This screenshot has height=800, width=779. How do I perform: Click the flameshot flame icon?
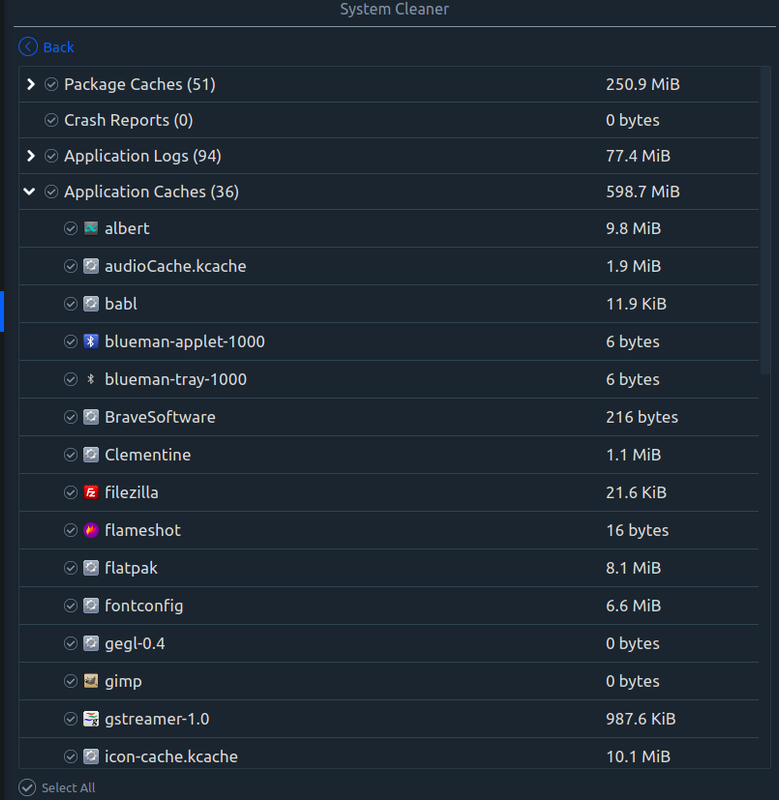coord(91,530)
